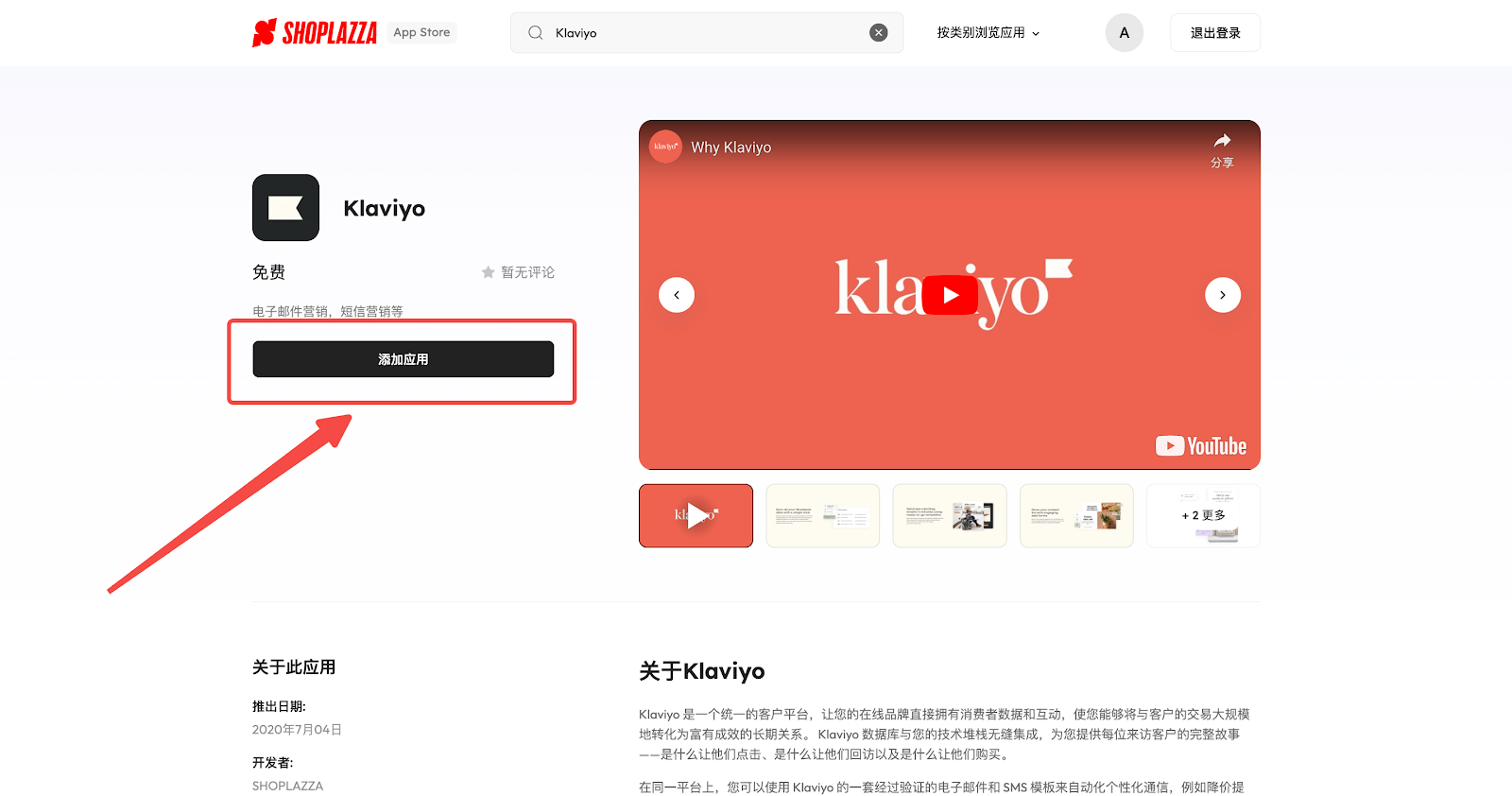Open the +2 更多 thumbnail

(x=1204, y=516)
